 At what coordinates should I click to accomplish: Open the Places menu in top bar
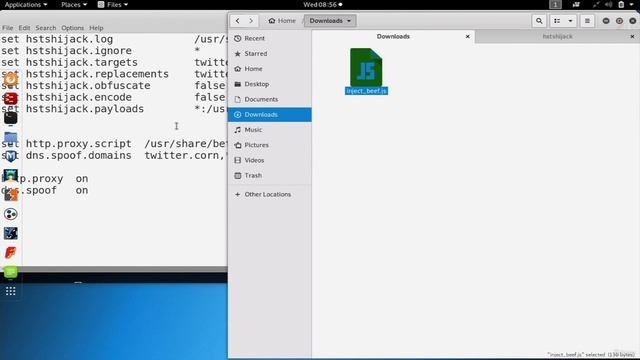click(x=74, y=4)
